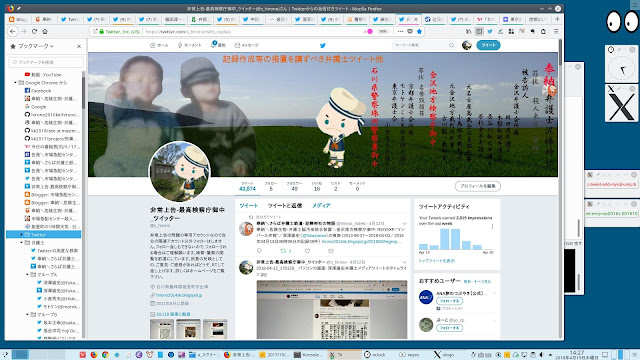Click the フォロー count stat

271,187
